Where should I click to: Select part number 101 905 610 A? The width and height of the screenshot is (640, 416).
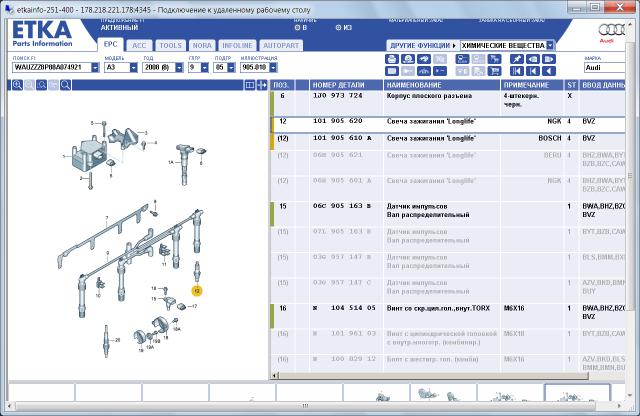(x=342, y=138)
